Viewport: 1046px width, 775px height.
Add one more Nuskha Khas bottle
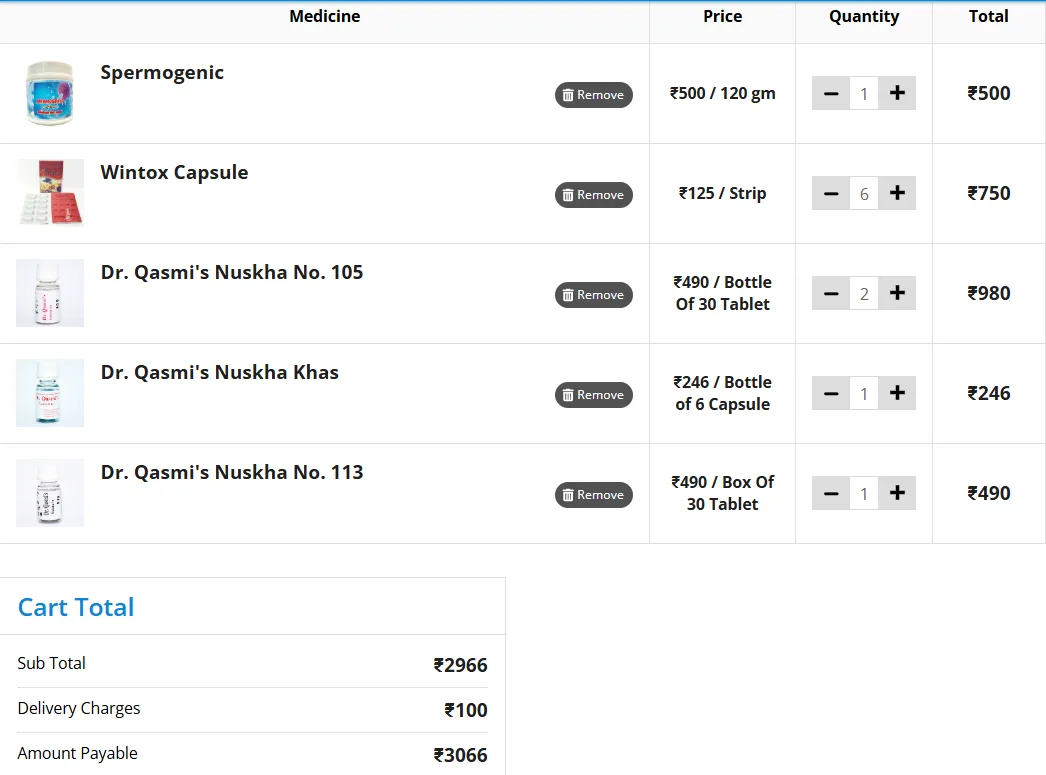pyautogui.click(x=897, y=393)
